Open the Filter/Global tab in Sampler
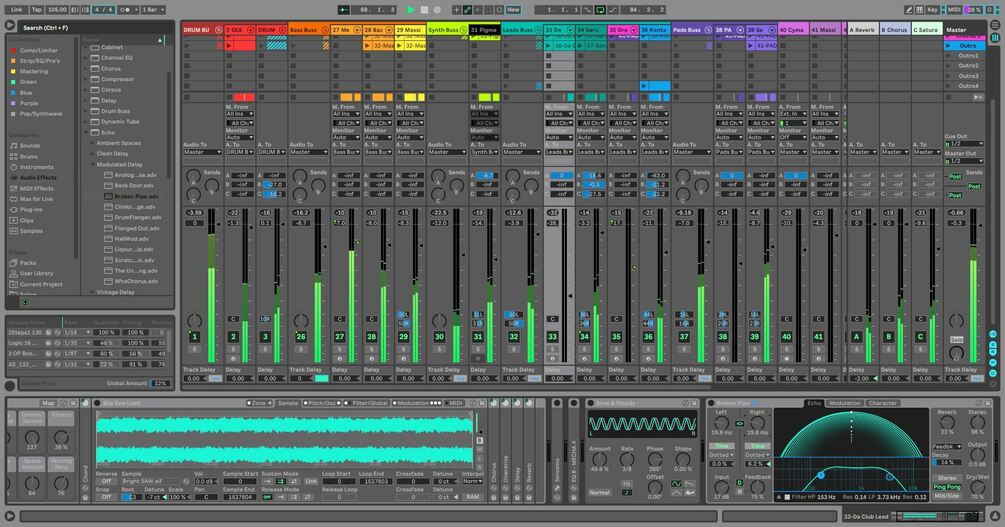 pos(367,403)
